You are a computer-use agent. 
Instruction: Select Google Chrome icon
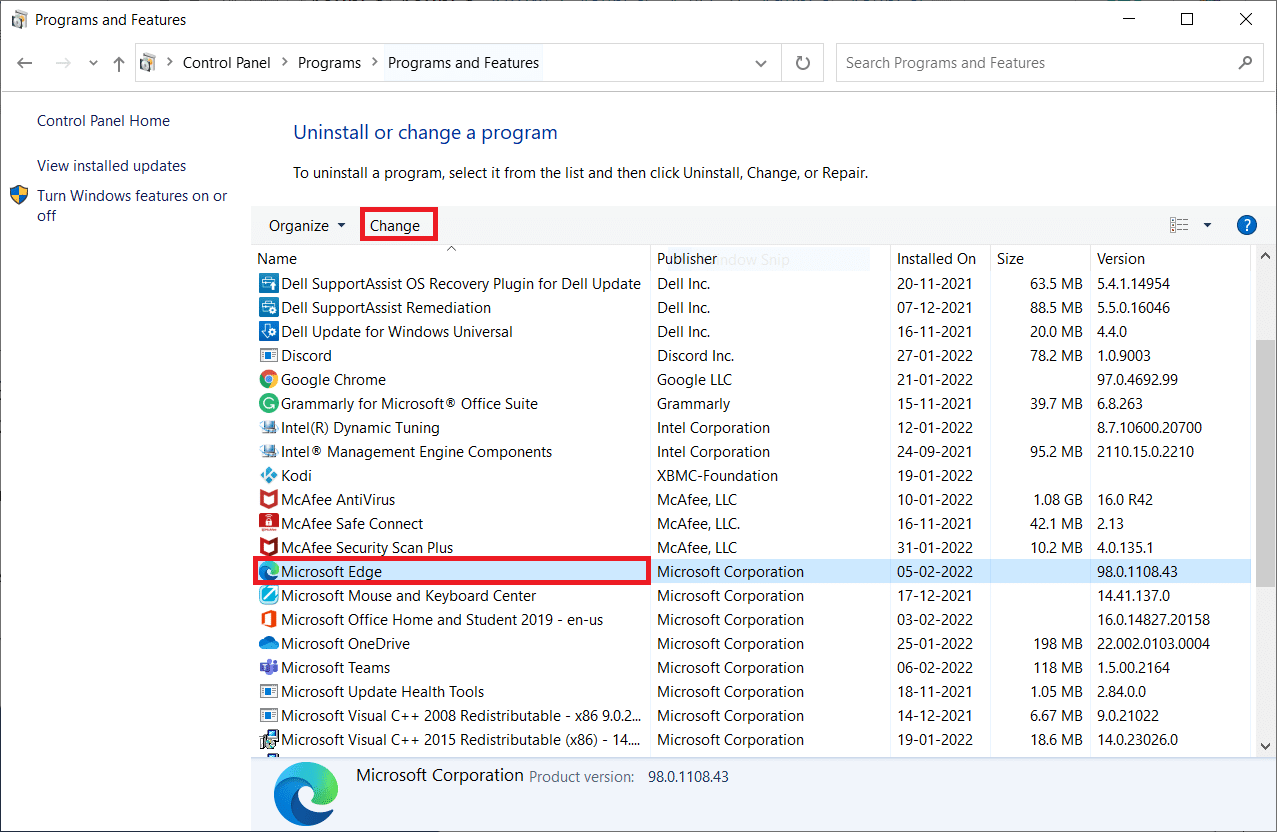268,380
